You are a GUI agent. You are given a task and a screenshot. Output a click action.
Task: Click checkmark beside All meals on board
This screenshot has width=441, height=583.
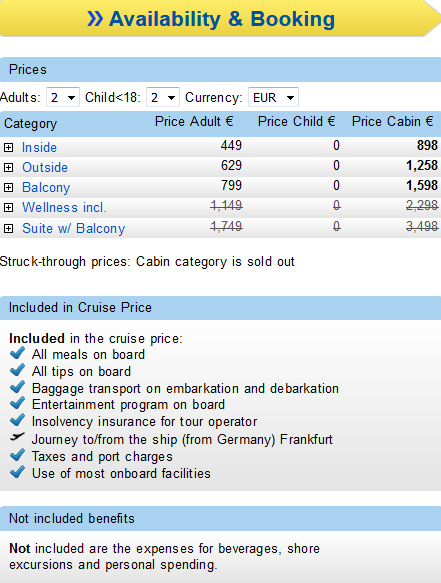[x=17, y=353]
